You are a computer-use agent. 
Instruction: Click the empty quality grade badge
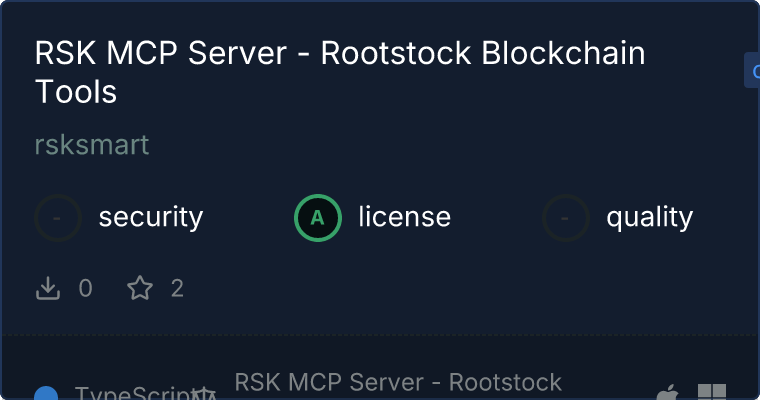click(566, 218)
